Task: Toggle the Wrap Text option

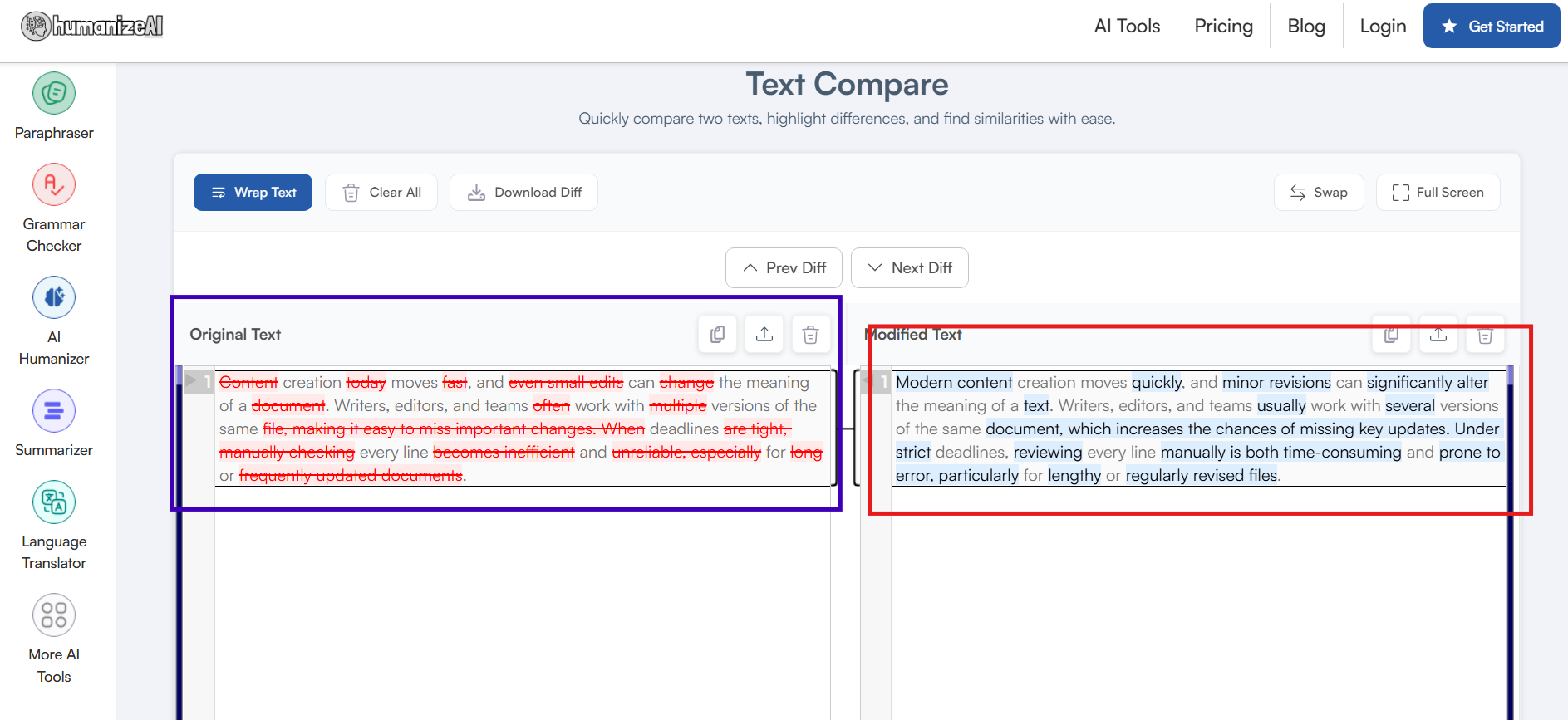Action: pos(253,192)
